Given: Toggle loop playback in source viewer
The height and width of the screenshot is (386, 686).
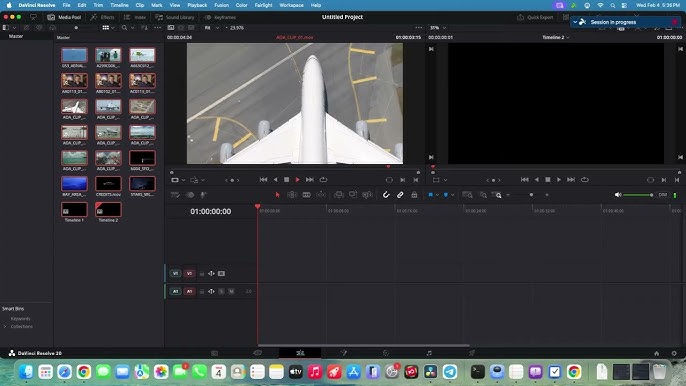Looking at the screenshot, I should pyautogui.click(x=323, y=179).
